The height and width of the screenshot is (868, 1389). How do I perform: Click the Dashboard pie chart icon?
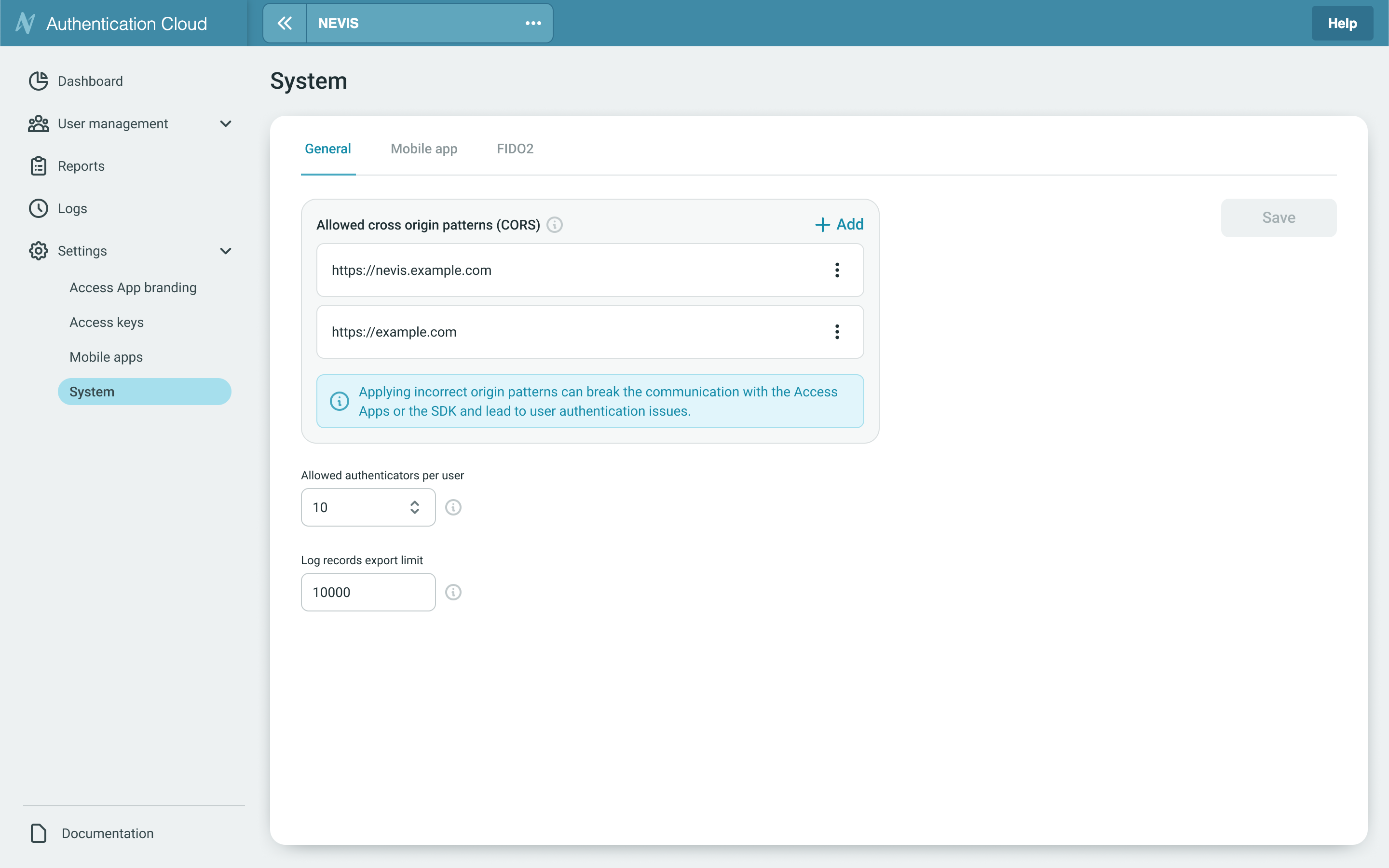pyautogui.click(x=38, y=81)
